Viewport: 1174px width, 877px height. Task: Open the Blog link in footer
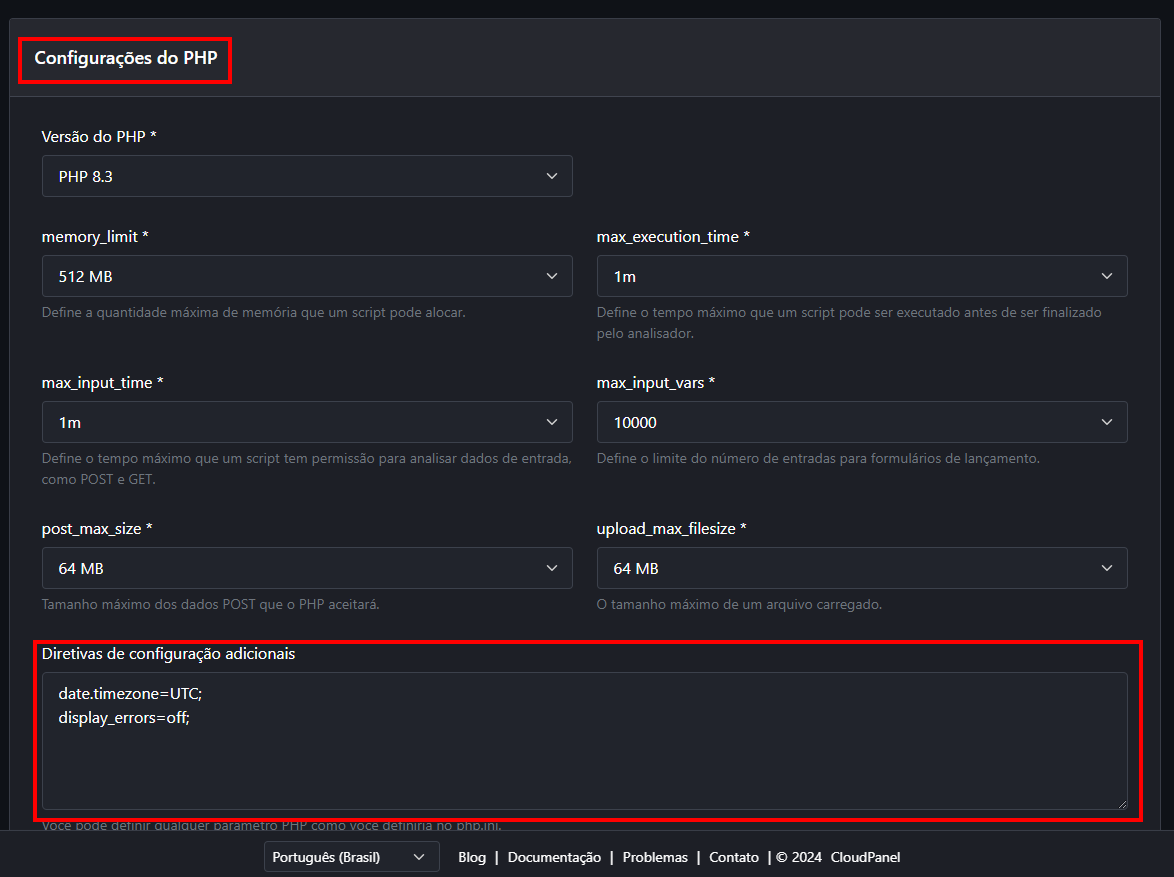[472, 857]
